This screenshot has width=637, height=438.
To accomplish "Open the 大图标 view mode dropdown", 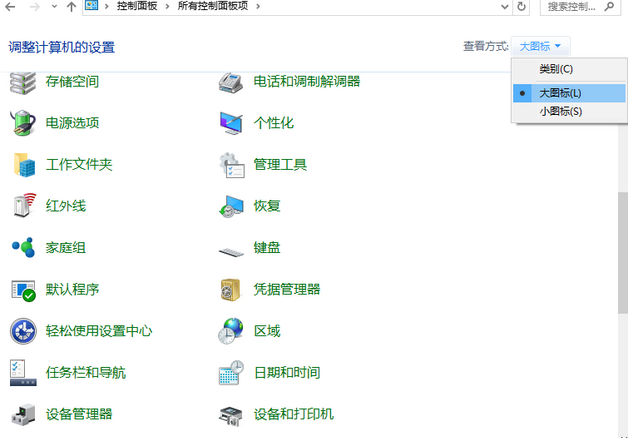I will tap(540, 46).
